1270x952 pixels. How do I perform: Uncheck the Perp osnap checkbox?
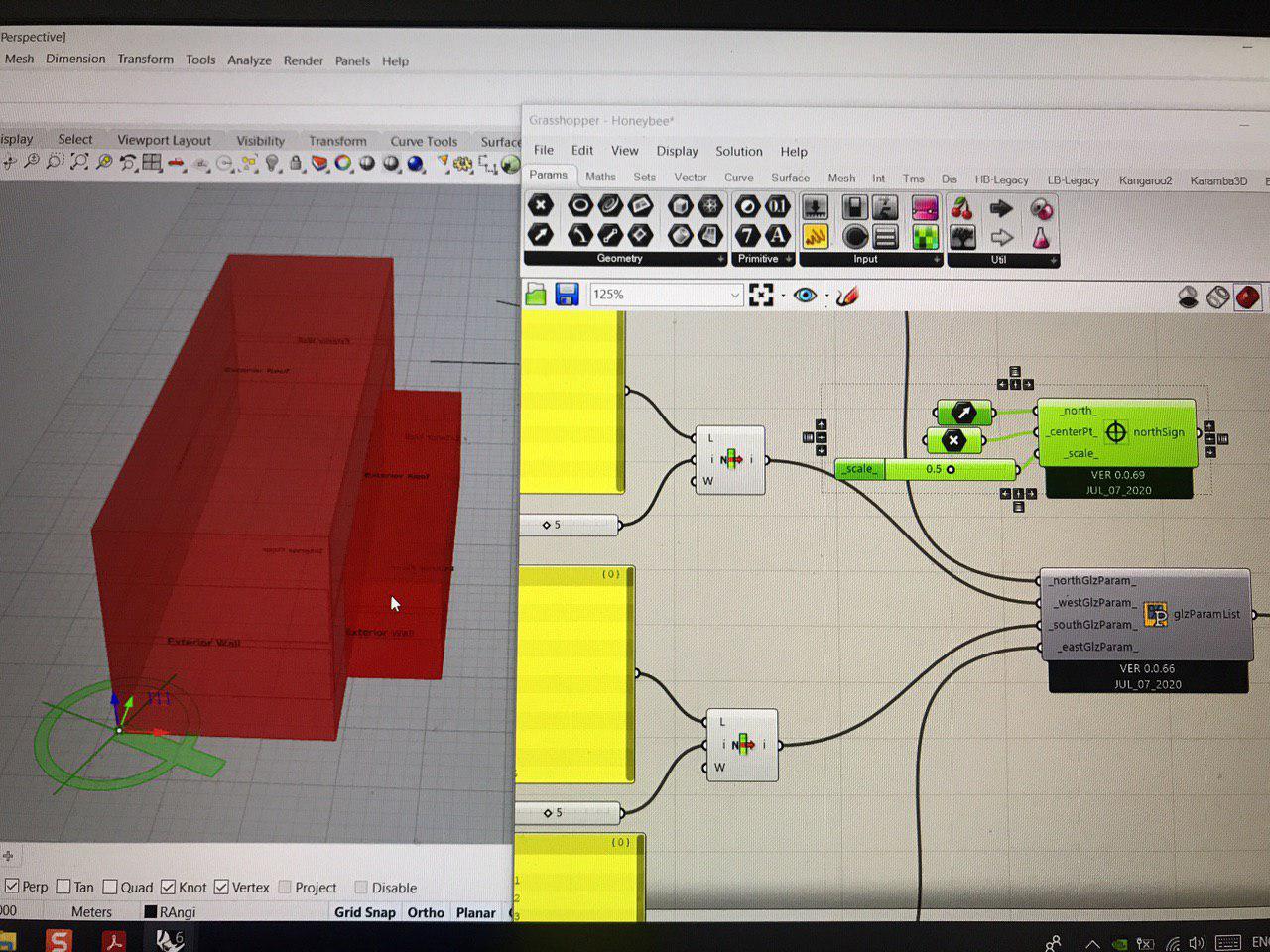click(x=12, y=886)
